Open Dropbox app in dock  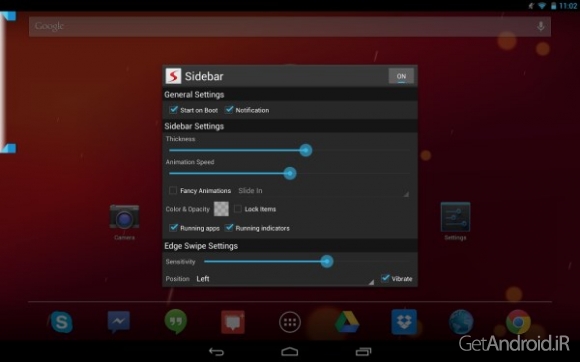tap(404, 322)
